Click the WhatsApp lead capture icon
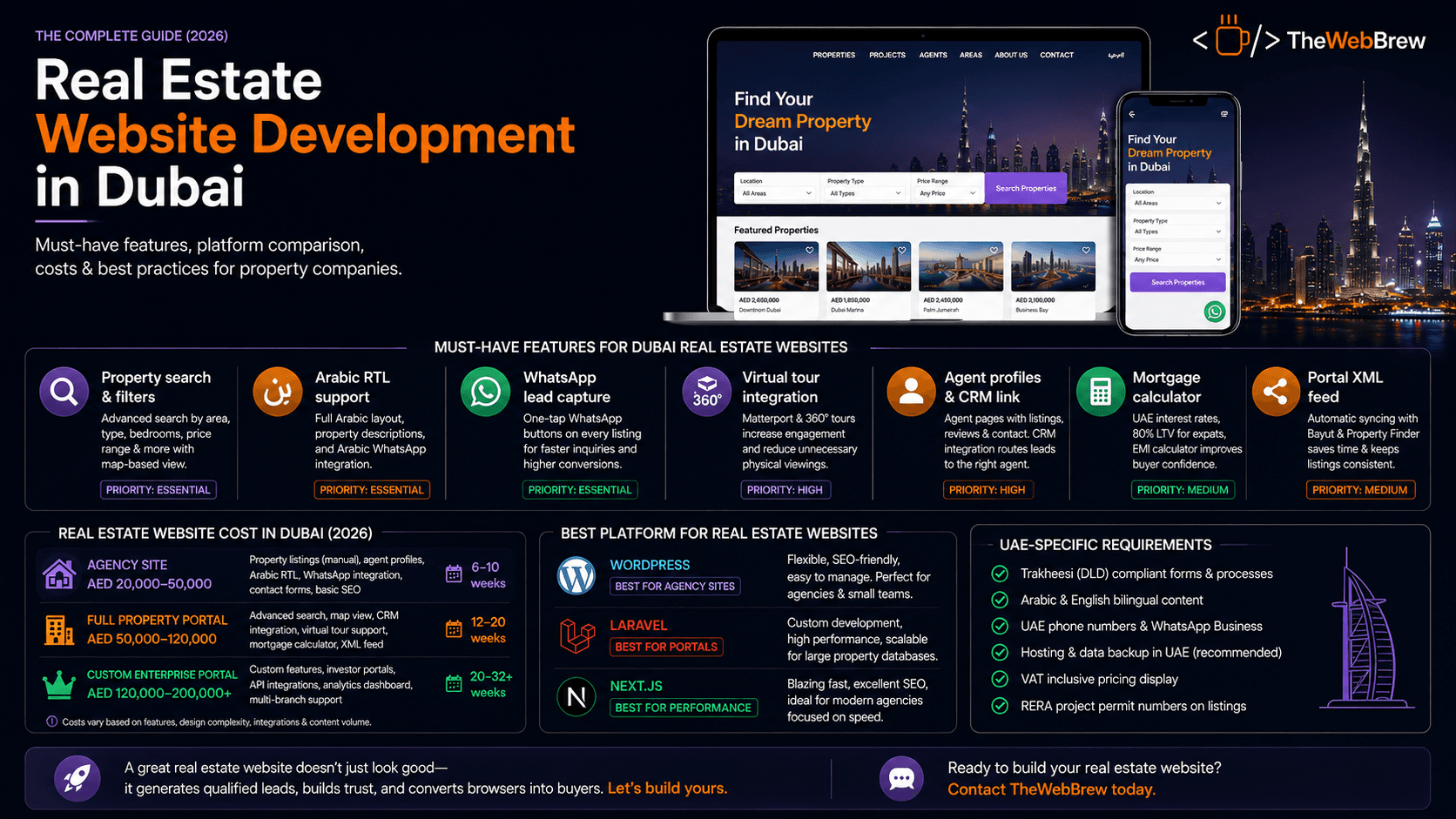The image size is (1456, 819). click(x=485, y=392)
